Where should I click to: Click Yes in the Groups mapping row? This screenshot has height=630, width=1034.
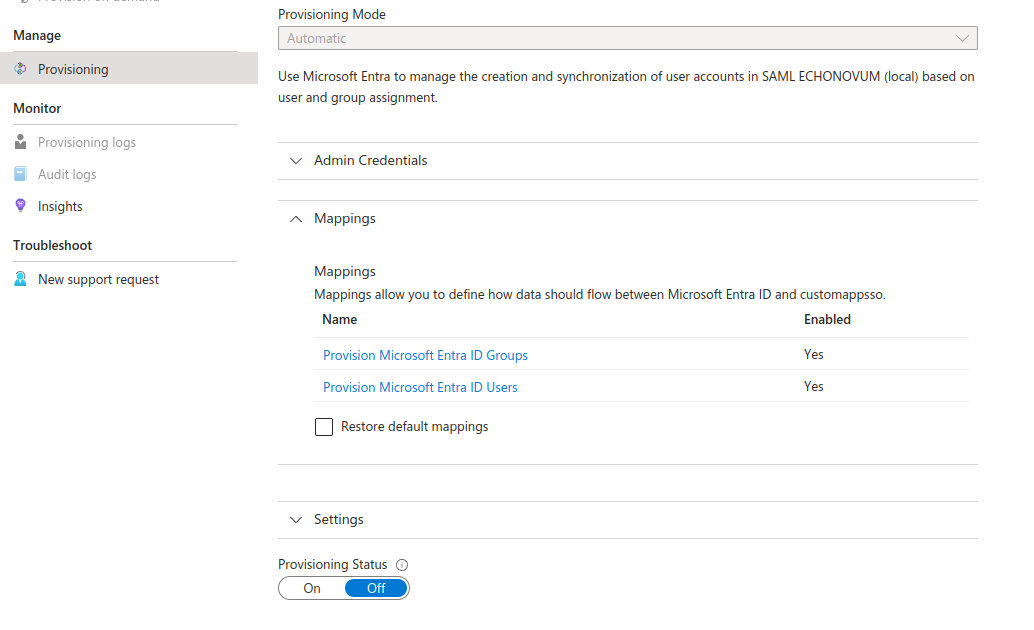(x=814, y=354)
